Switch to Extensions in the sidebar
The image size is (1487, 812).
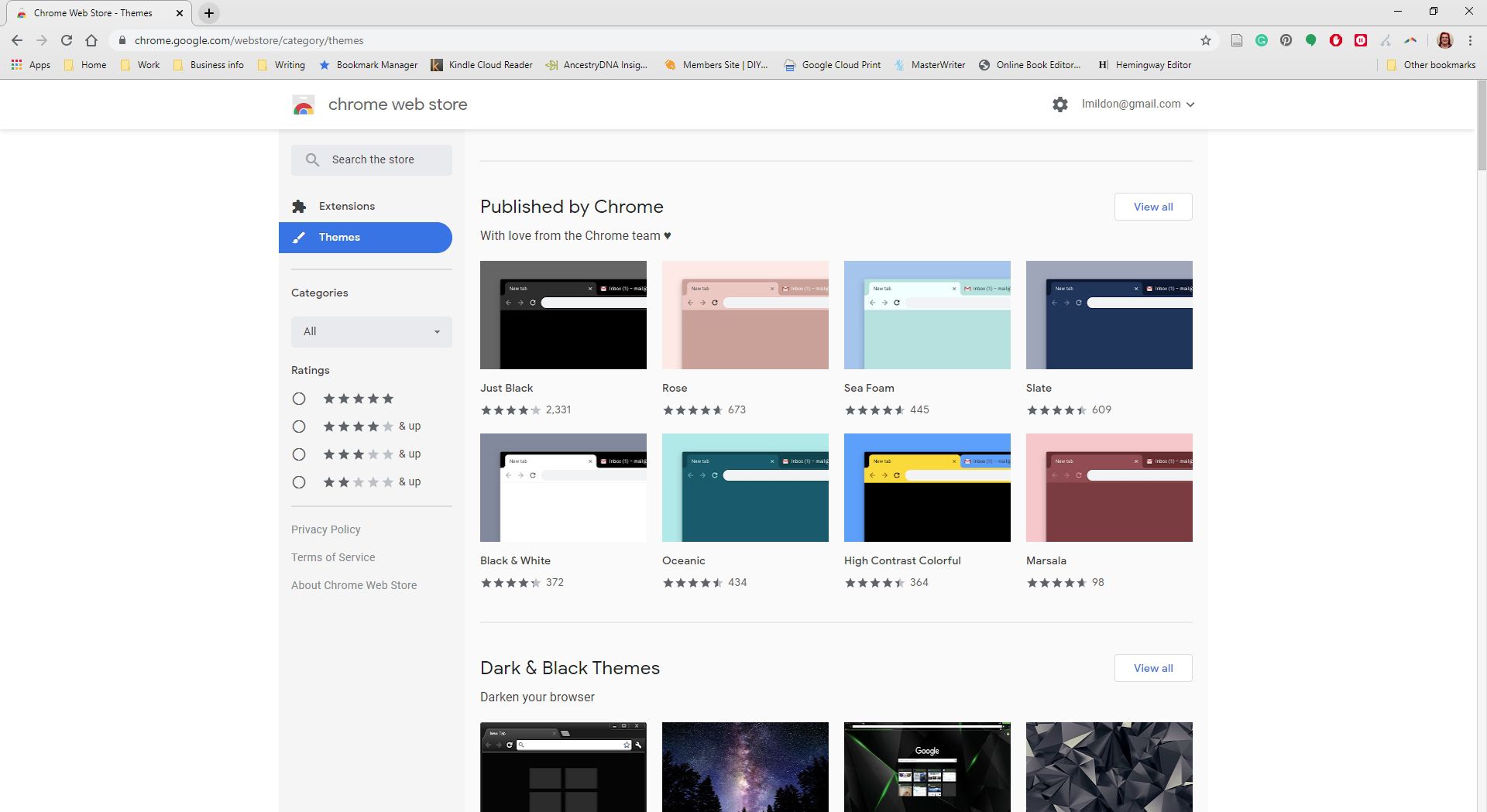click(x=366, y=206)
